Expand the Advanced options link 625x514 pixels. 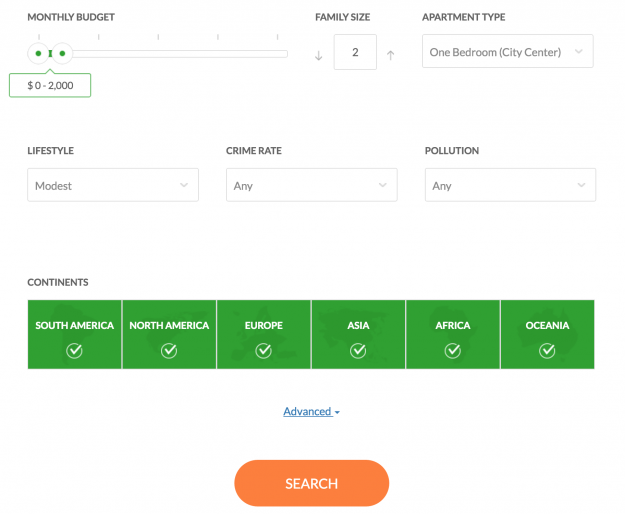coord(307,411)
